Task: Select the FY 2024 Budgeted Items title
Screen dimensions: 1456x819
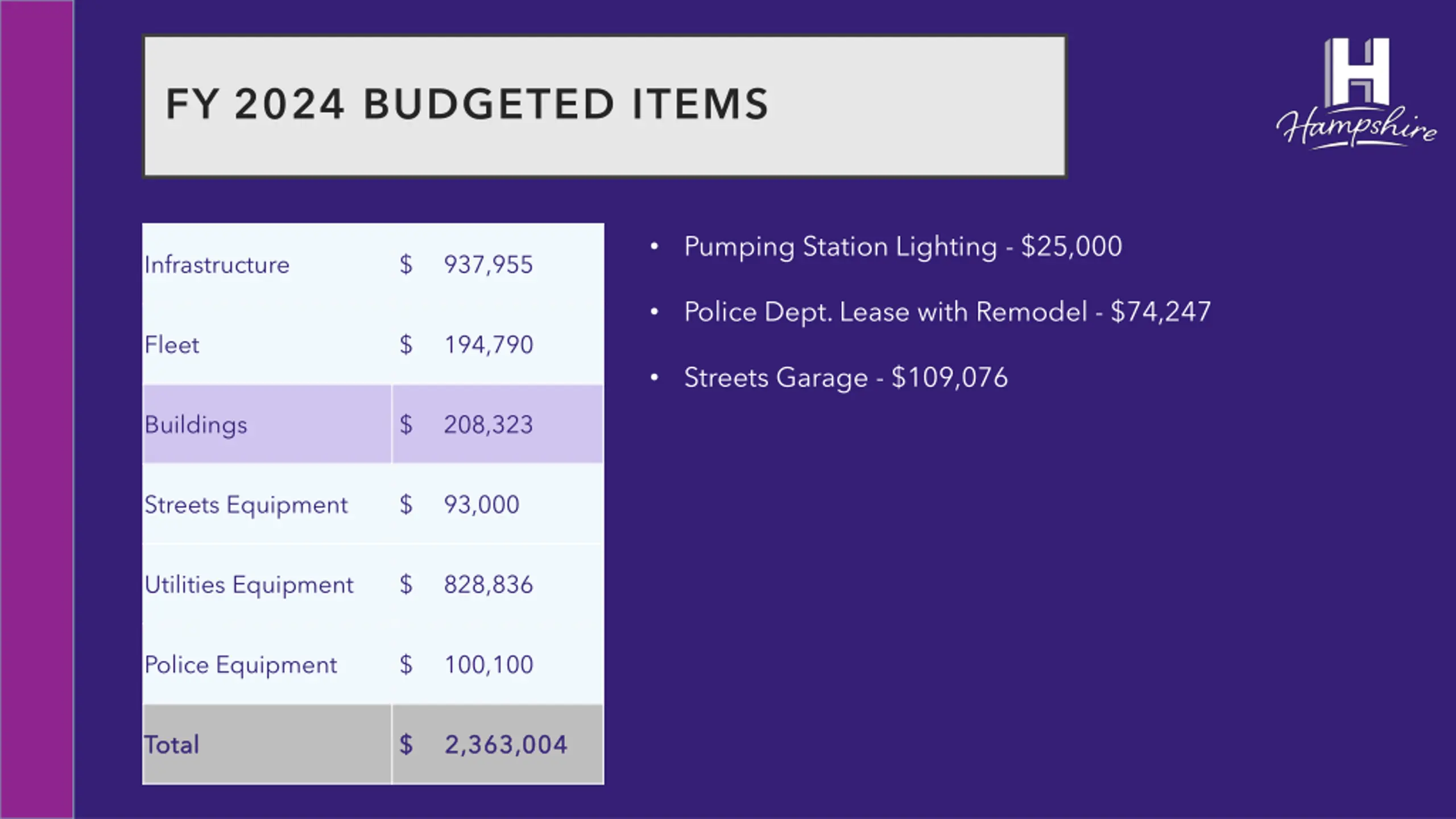Action: coord(467,104)
